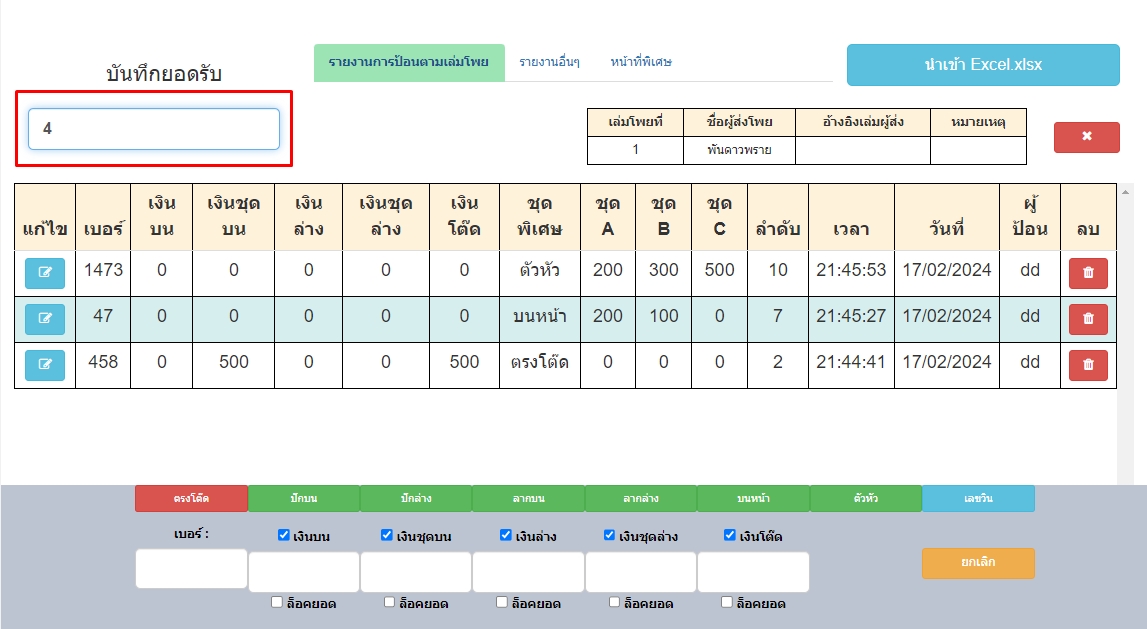Open the หน้าที่พิเศษ tab
This screenshot has width=1147, height=629.
pyautogui.click(x=641, y=62)
